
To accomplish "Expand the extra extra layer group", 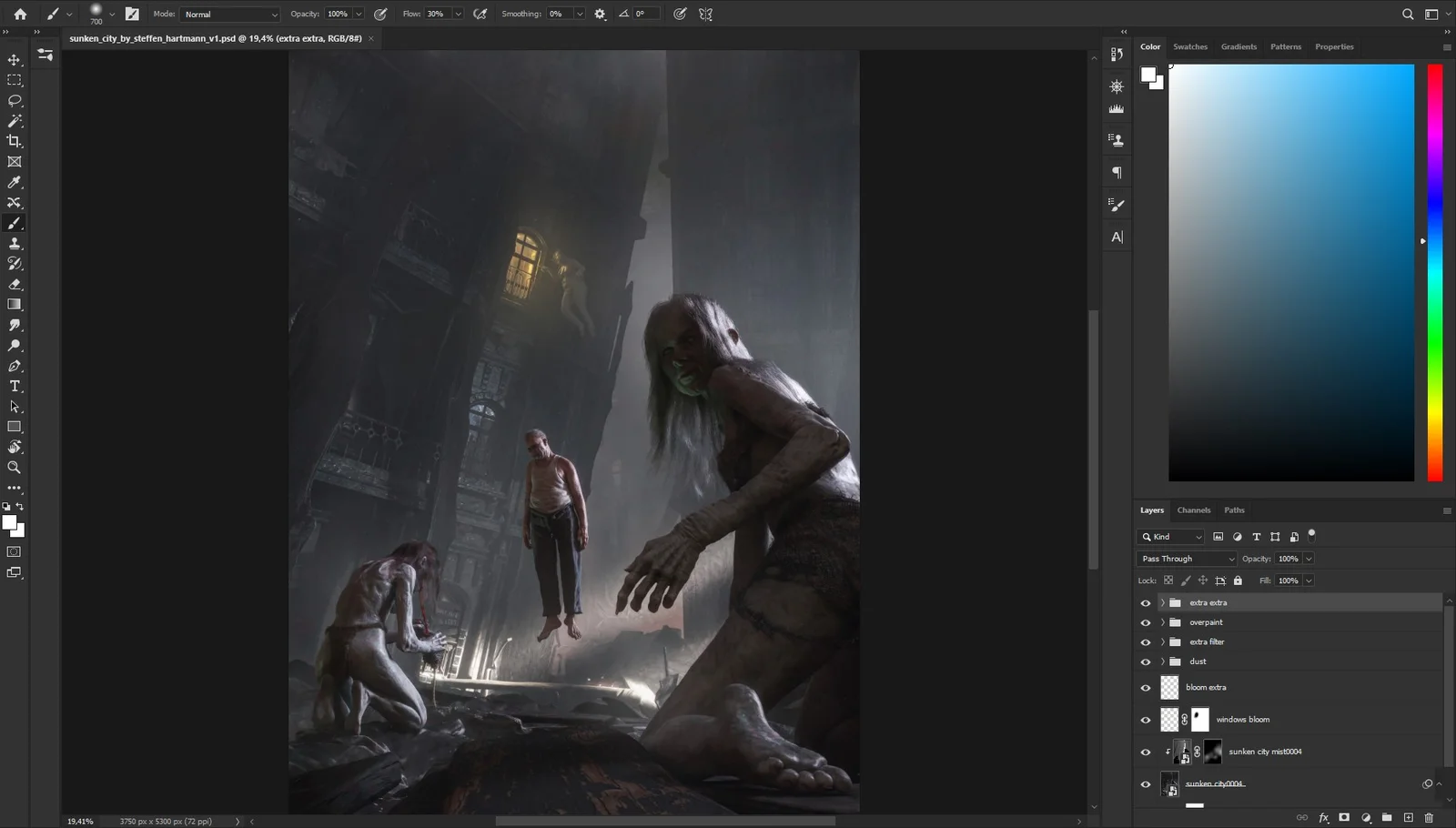I will 1162,602.
